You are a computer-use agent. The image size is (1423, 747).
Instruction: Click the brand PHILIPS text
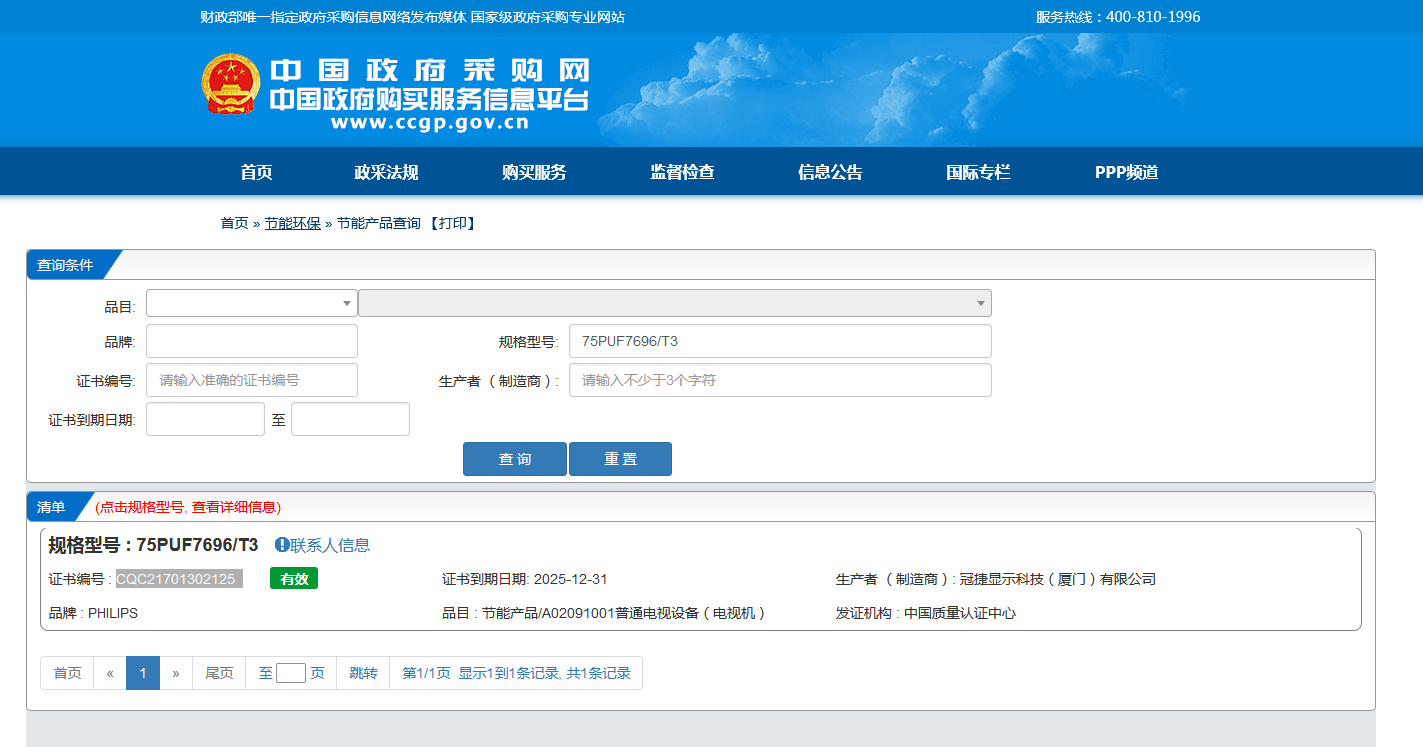tap(113, 613)
